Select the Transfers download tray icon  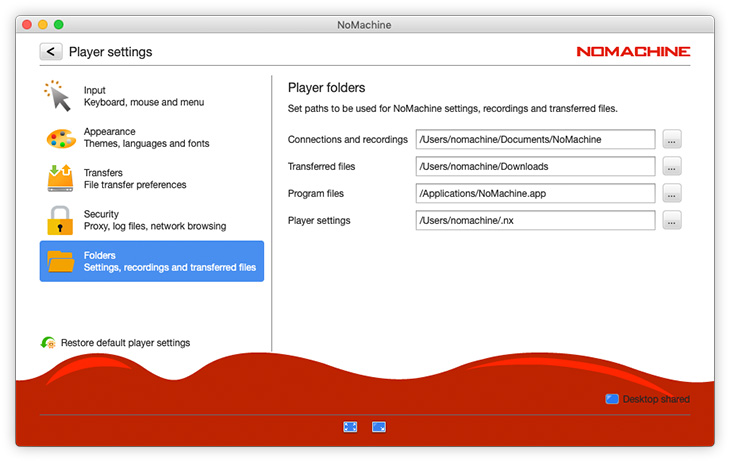tap(60, 178)
